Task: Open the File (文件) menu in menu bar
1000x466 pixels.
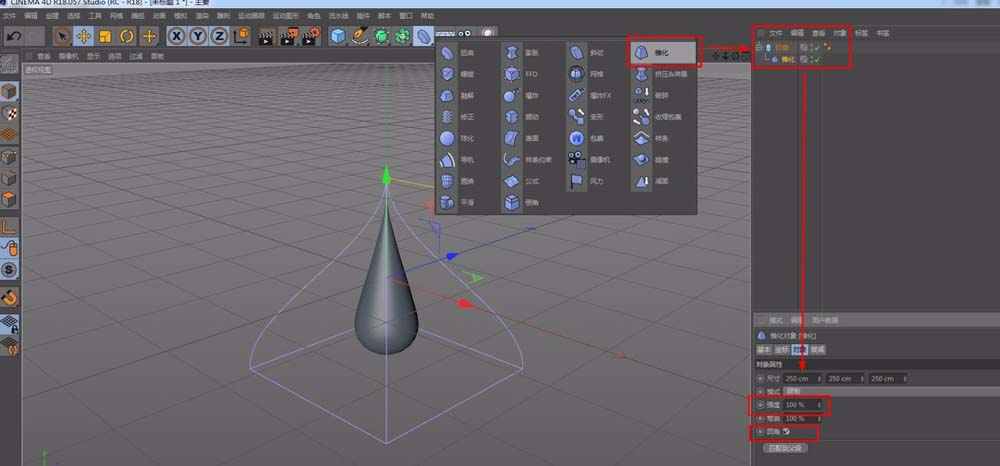Action: (775, 33)
